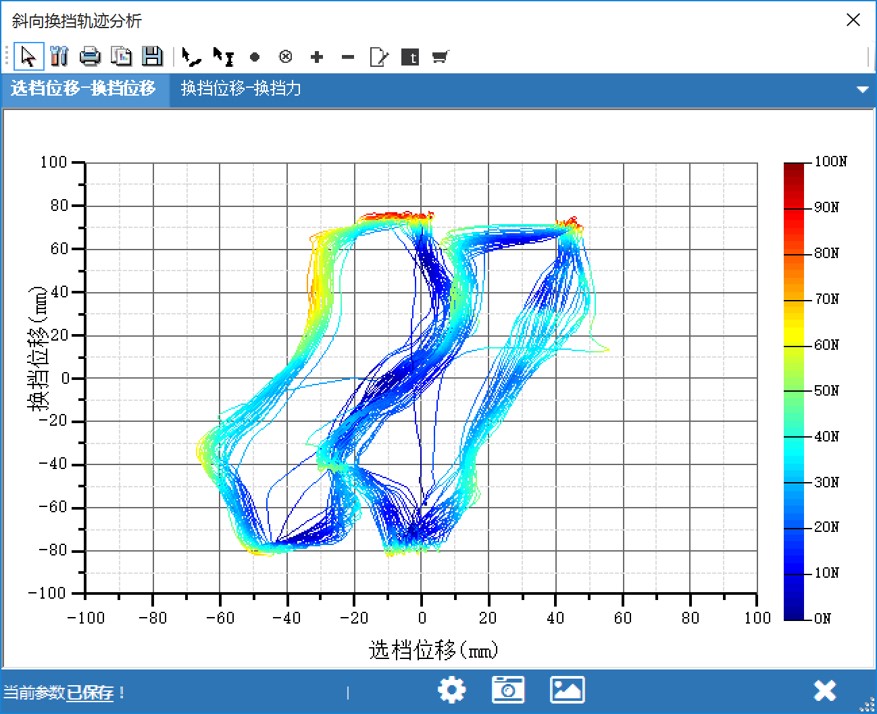The height and width of the screenshot is (714, 877).
Task: Click the force color scale bar
Action: pyautogui.click(x=794, y=390)
